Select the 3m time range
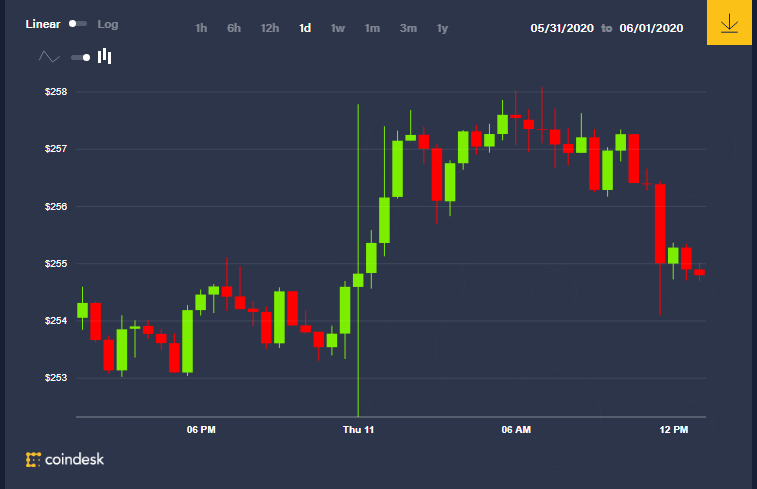The image size is (757, 489). pos(408,28)
